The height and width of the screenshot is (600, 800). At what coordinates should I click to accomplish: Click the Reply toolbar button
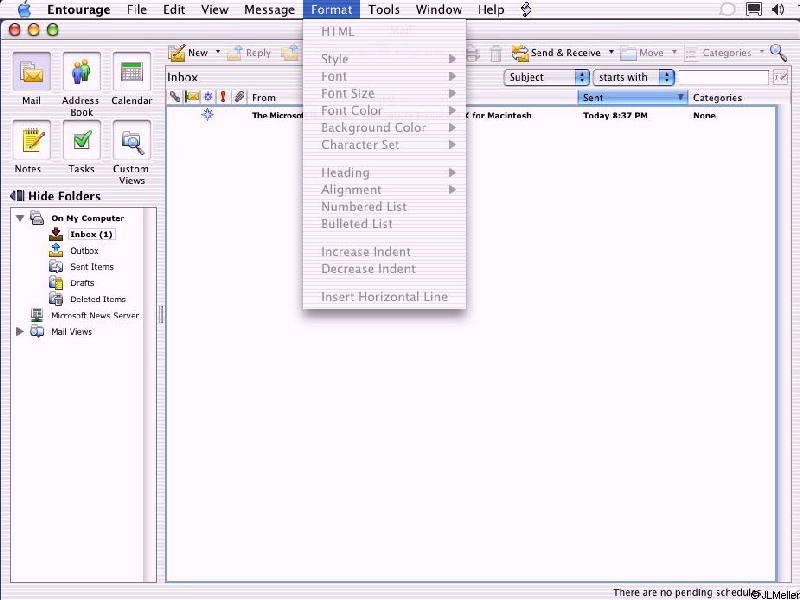[x=249, y=53]
